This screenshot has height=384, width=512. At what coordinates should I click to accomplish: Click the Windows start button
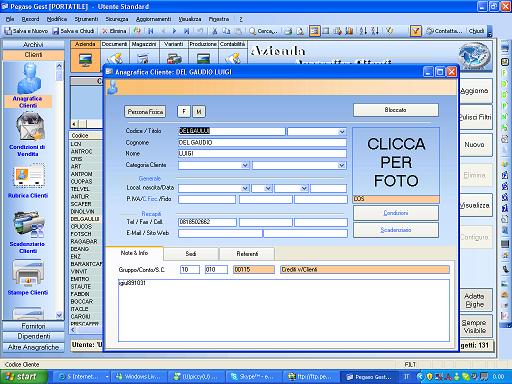23,377
